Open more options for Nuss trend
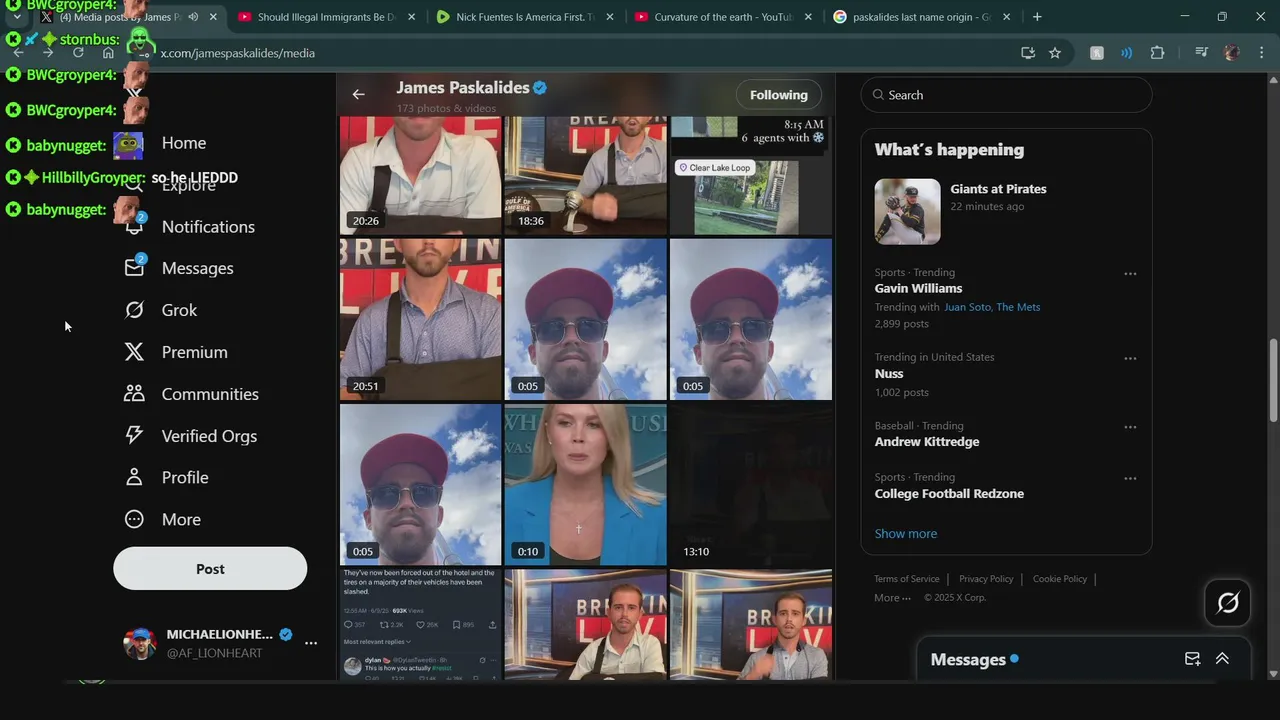Viewport: 1280px width, 720px height. pyautogui.click(x=1130, y=358)
